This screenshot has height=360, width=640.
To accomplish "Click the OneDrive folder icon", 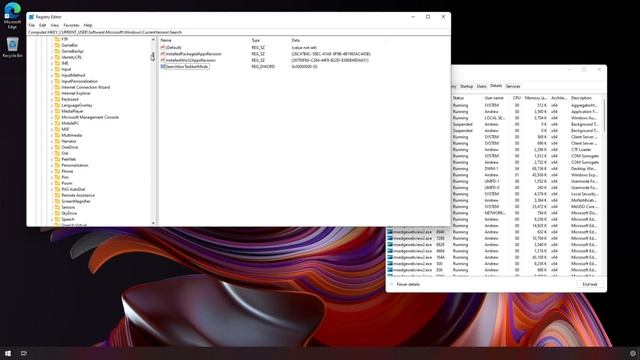I will [x=57, y=147].
